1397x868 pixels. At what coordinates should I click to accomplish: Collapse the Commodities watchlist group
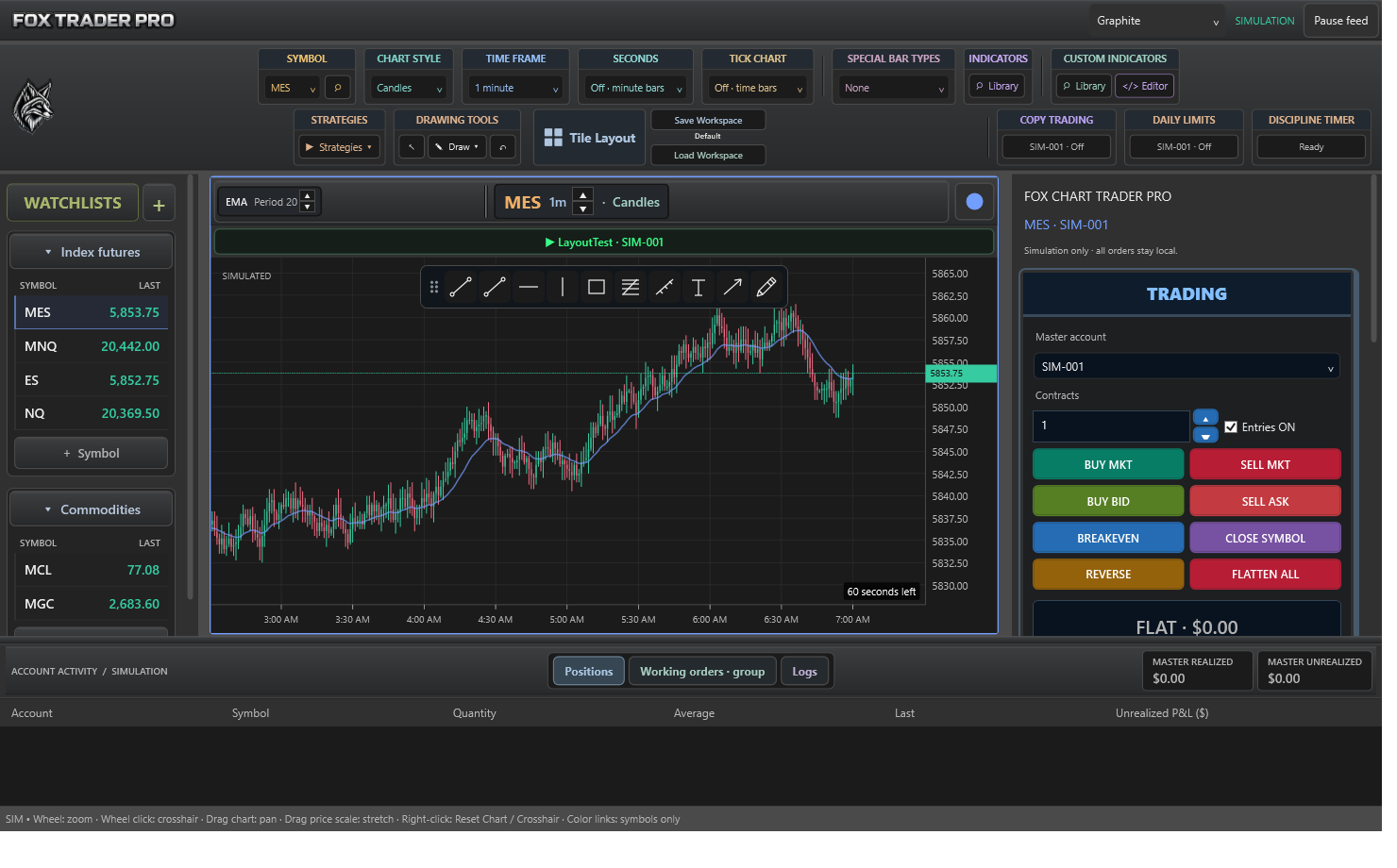click(92, 510)
